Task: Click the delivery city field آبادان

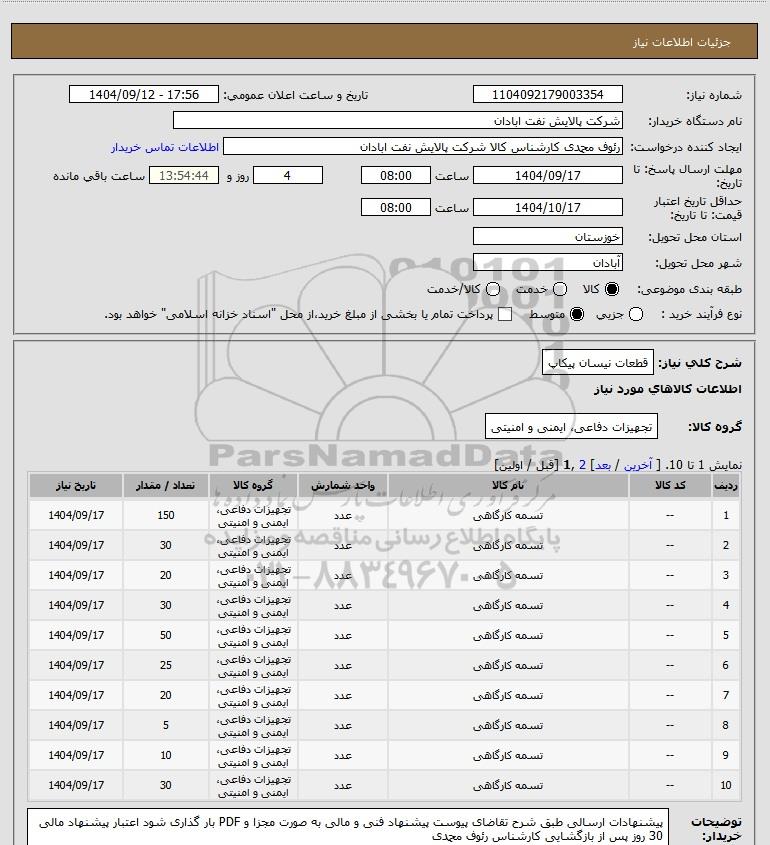Action: point(547,262)
